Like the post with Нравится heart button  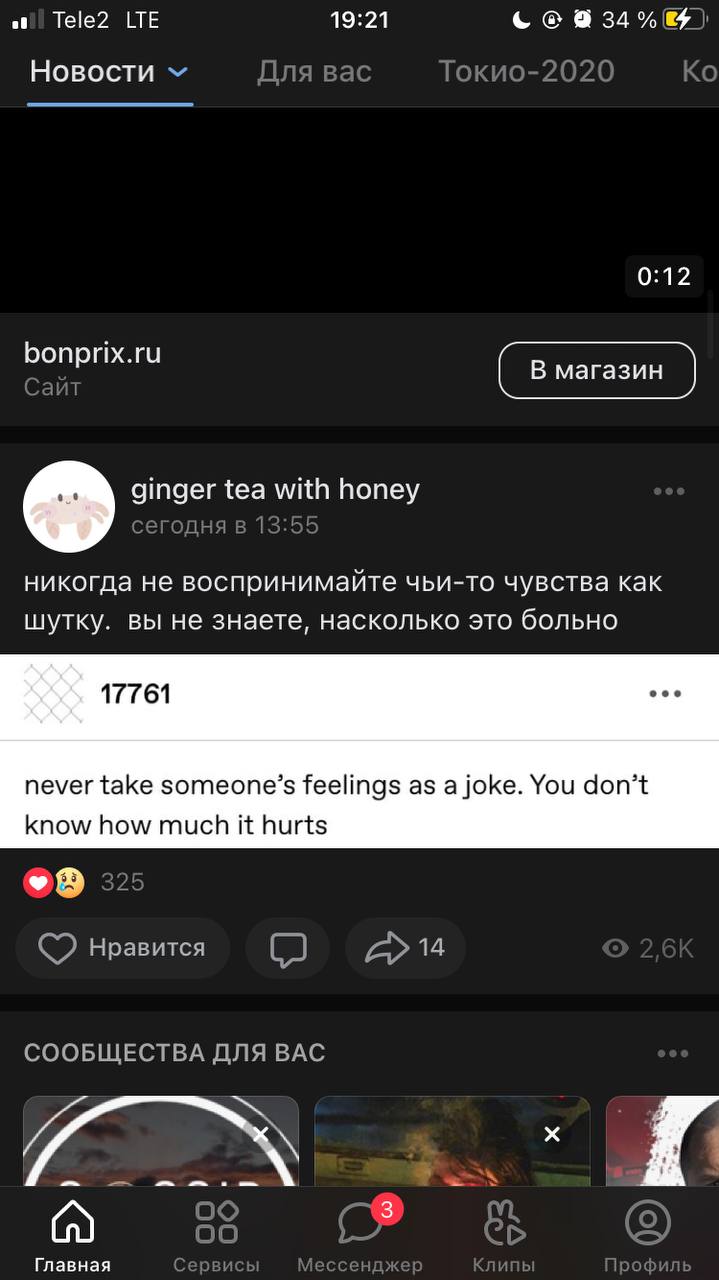tap(122, 948)
